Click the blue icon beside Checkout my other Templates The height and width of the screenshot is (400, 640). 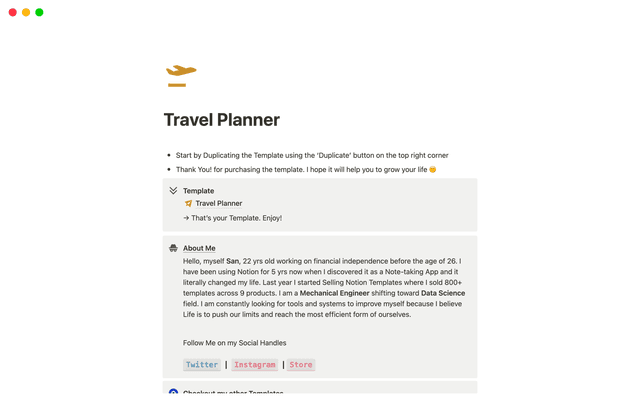(173, 394)
